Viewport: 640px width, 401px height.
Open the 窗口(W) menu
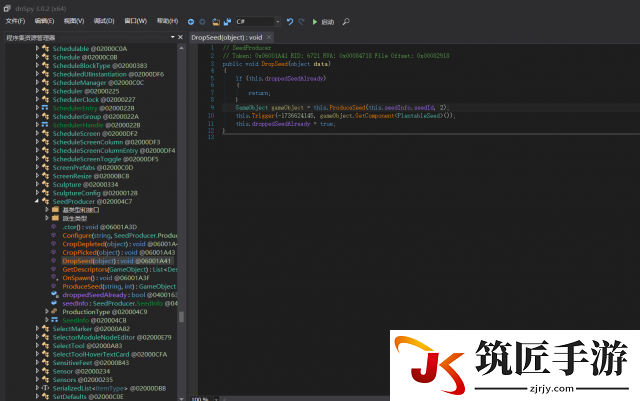(136, 21)
